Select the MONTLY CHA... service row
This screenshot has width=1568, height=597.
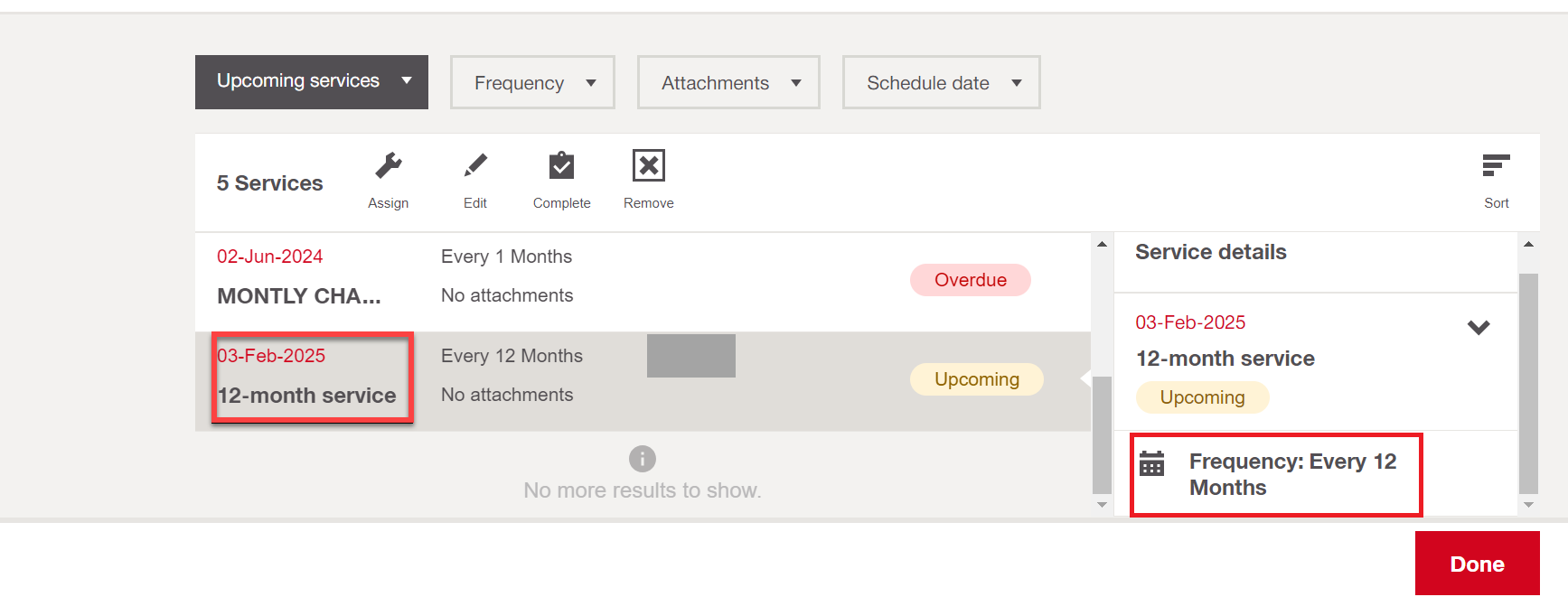(643, 282)
